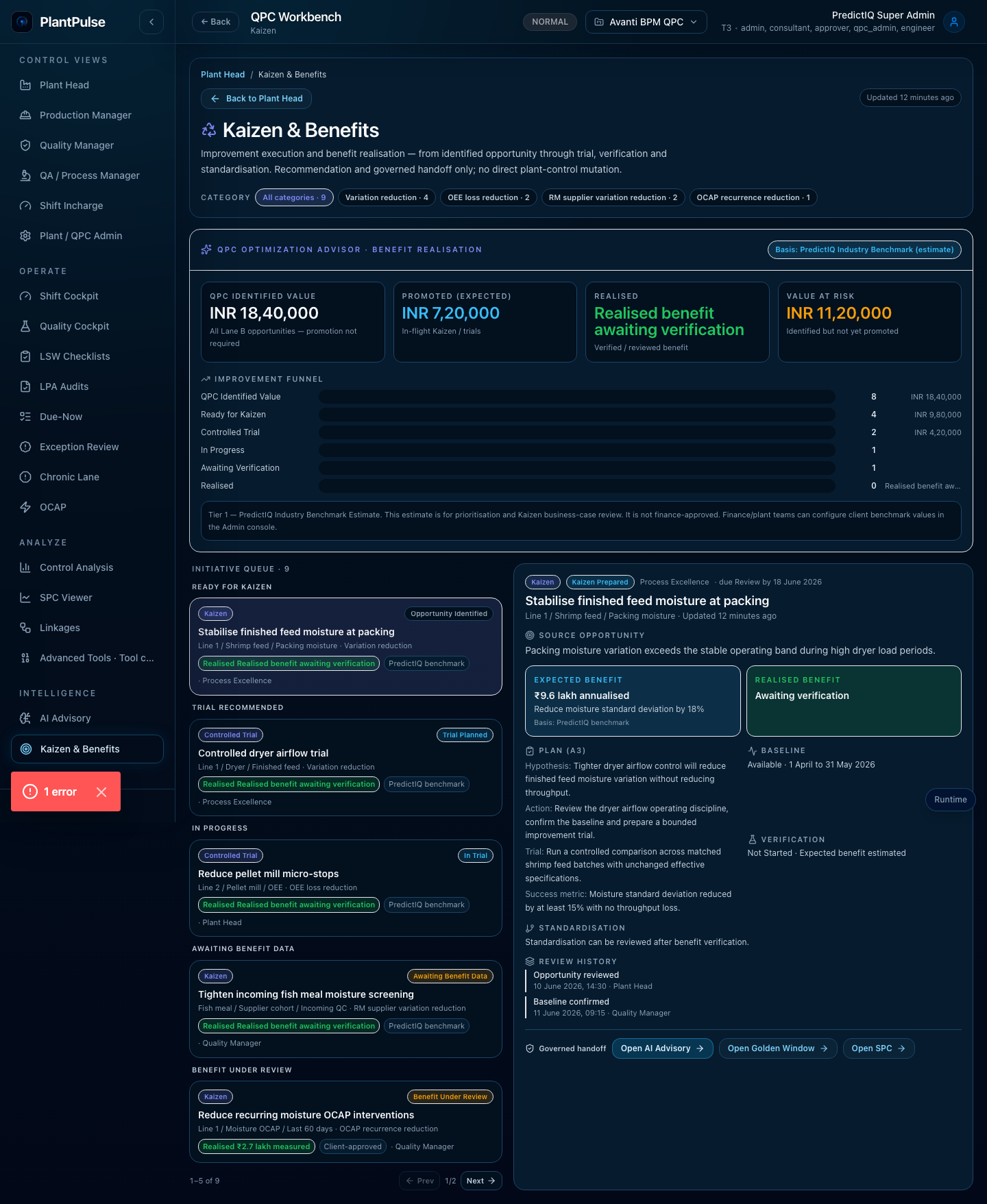Click the Expected Benefit panel
The width and height of the screenshot is (987, 1204).
tap(633, 701)
